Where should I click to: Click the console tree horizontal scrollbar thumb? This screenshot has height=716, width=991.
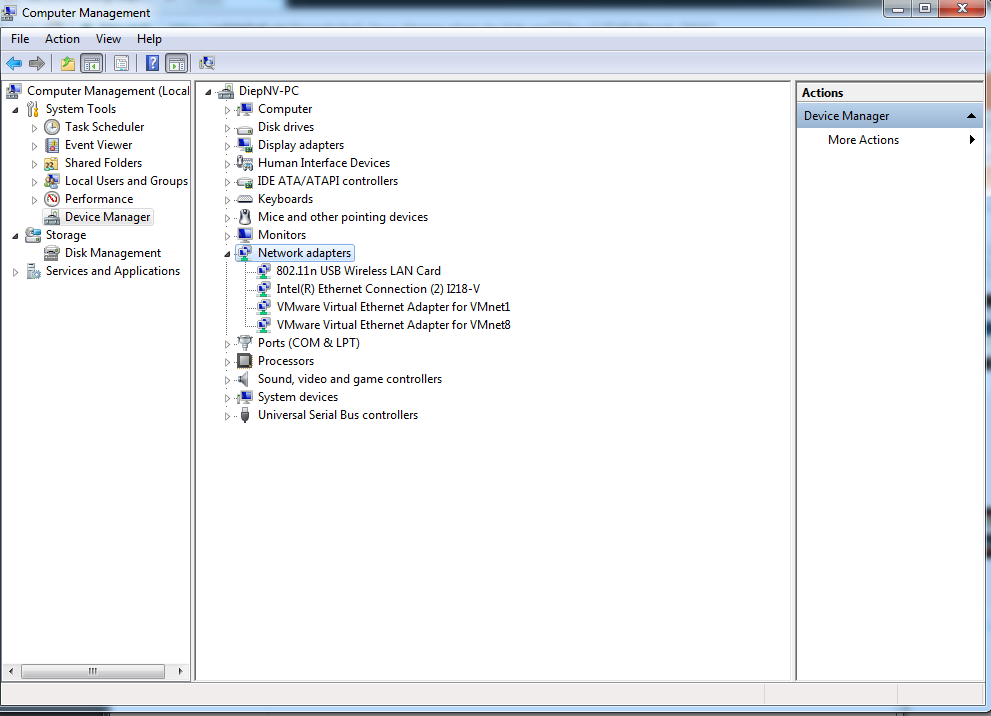click(93, 671)
